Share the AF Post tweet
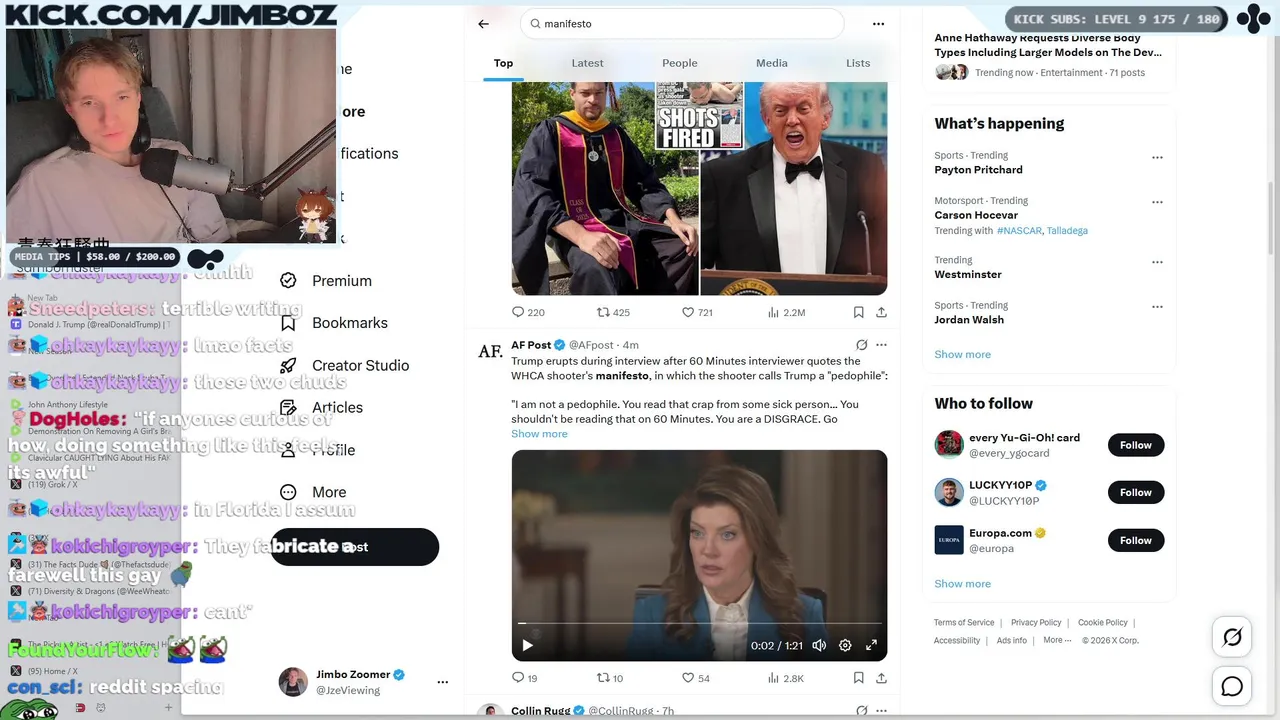 click(881, 678)
